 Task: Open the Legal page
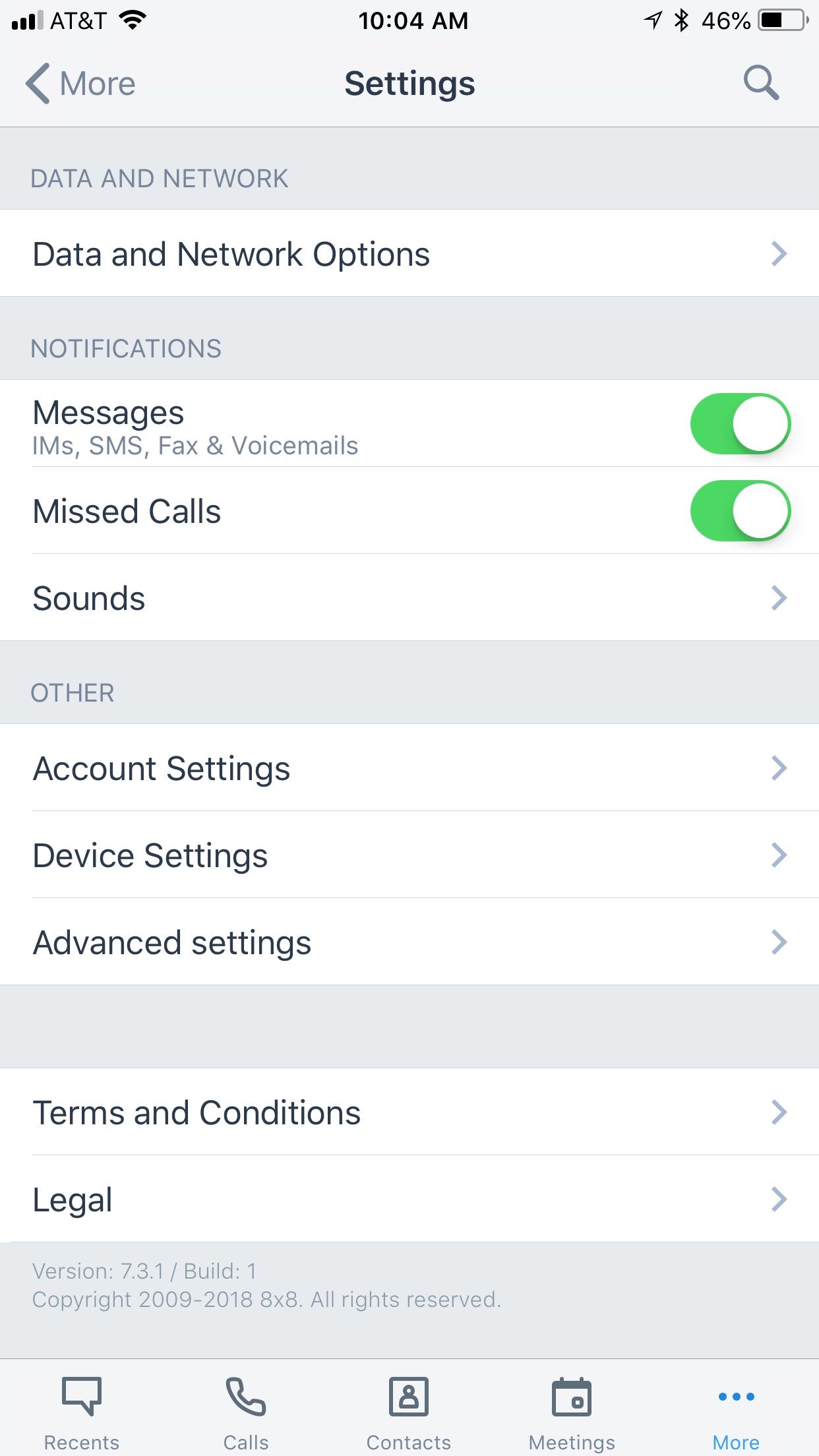pos(409,1199)
